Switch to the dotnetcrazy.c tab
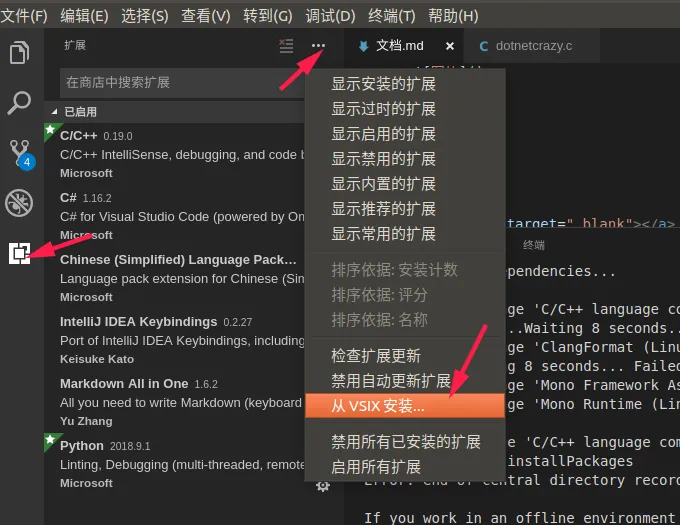 532,46
